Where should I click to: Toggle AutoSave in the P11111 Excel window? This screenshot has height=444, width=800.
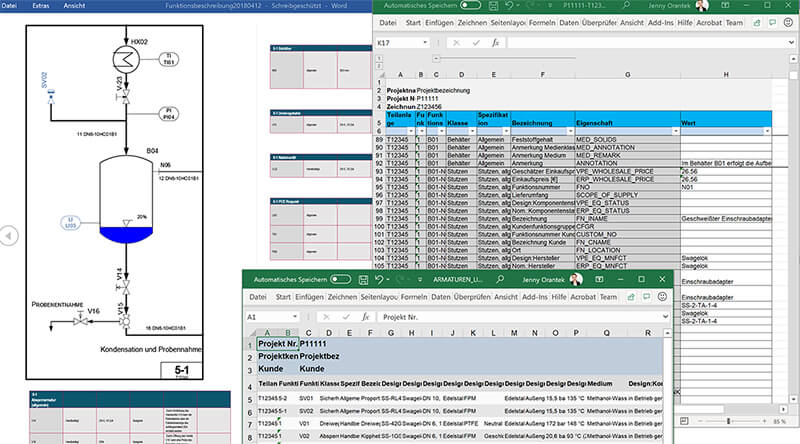click(470, 6)
